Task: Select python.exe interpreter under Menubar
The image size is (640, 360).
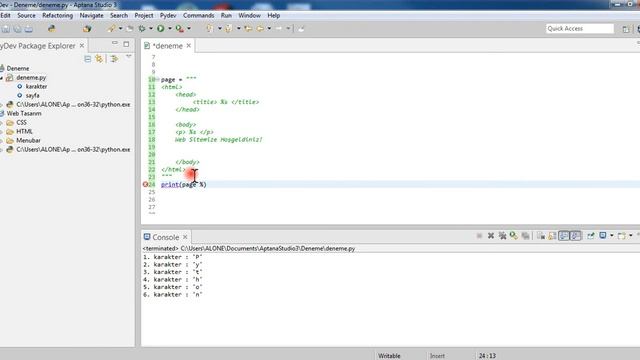Action: 73,149
